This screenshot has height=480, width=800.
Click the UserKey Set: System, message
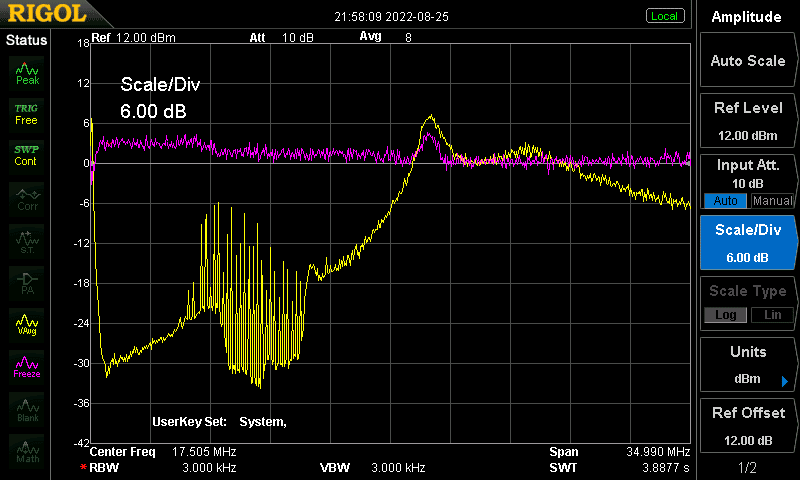[x=219, y=422]
